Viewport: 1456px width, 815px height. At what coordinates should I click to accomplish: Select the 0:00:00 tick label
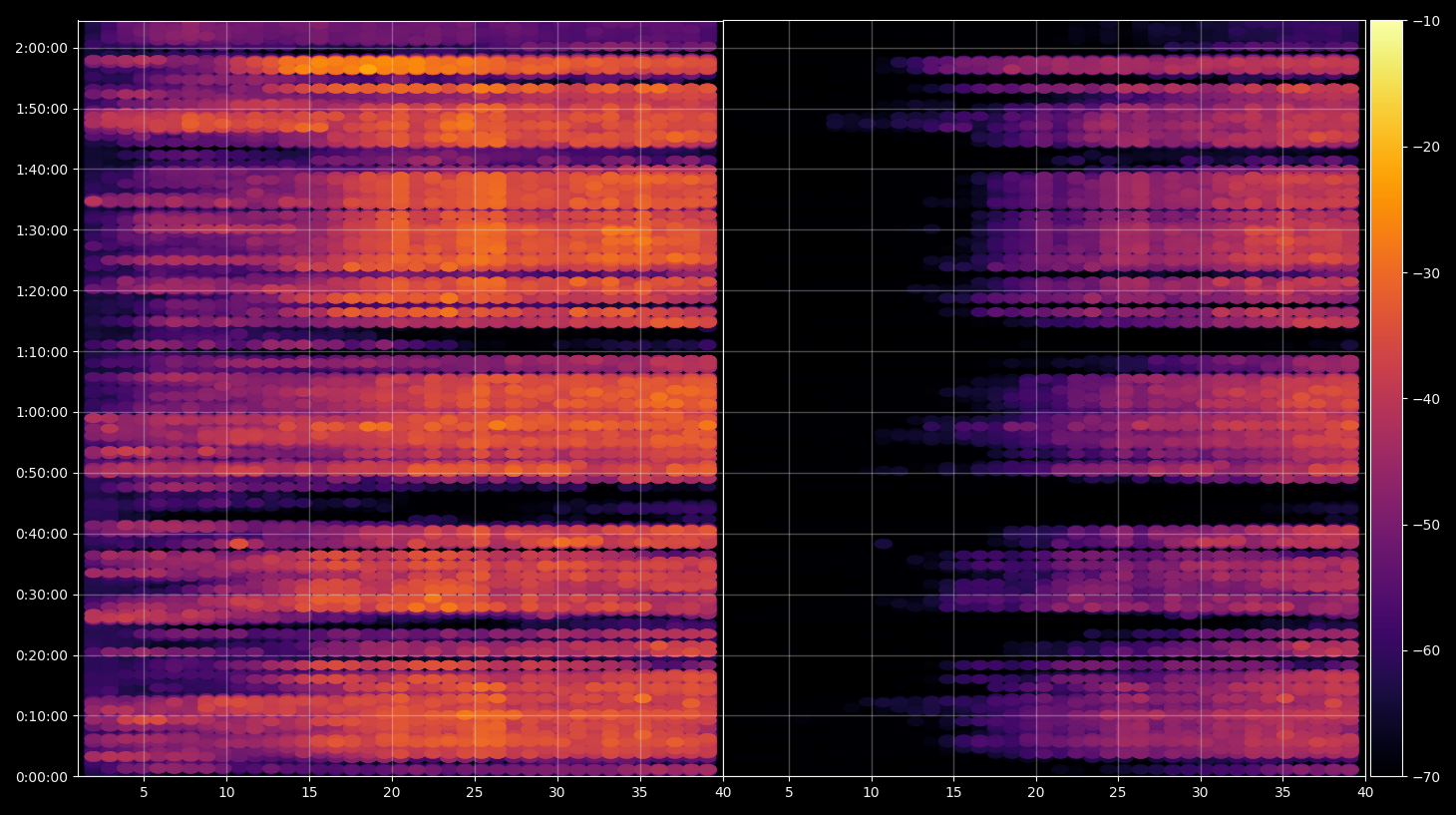pos(41,777)
